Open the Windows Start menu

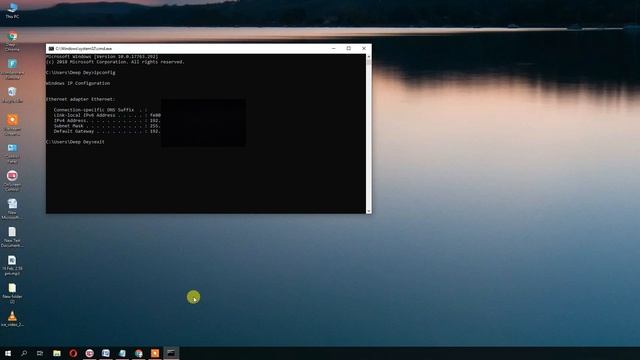tap(8, 353)
